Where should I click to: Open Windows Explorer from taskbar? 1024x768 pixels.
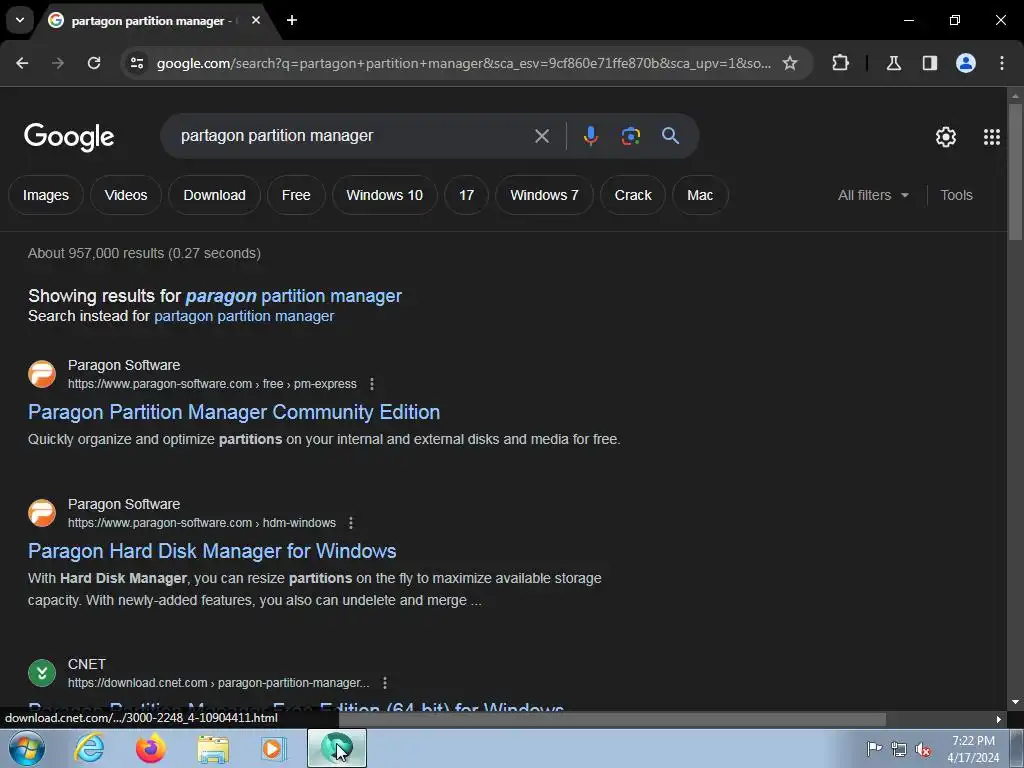click(213, 749)
